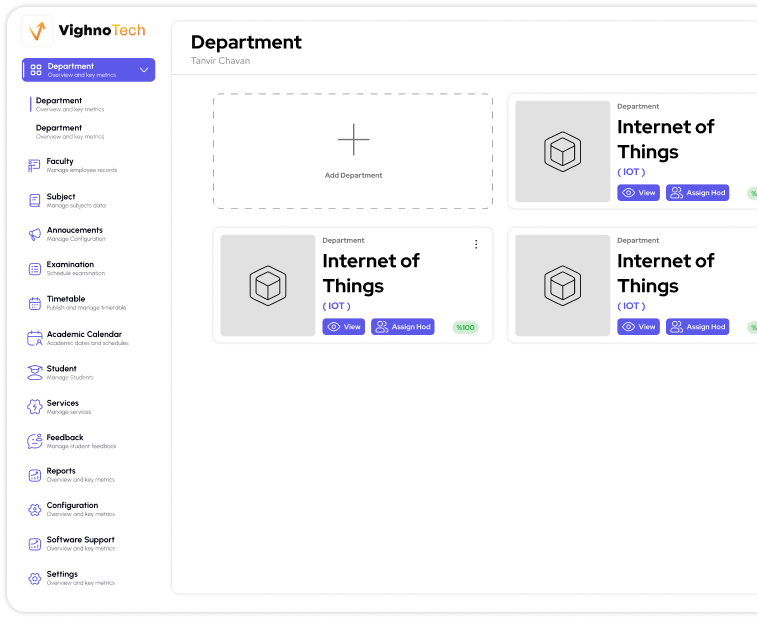Image resolution: width=757 pixels, height=619 pixels.
Task: Click the Tanvir Chavan subtitle
Action: (x=220, y=61)
